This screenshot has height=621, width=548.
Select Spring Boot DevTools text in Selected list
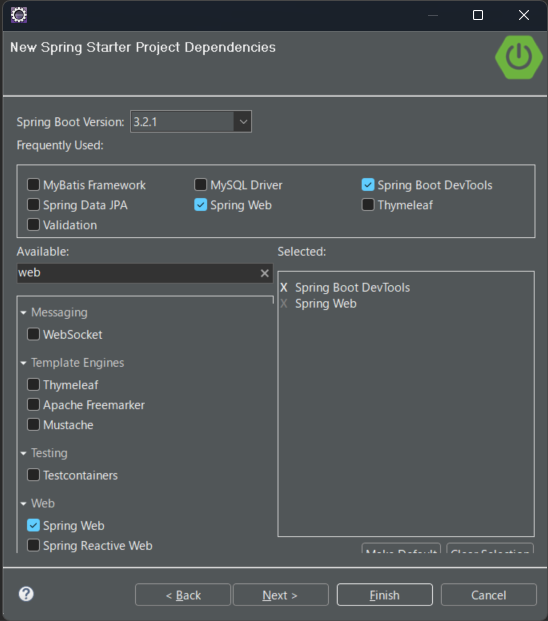click(x=352, y=288)
